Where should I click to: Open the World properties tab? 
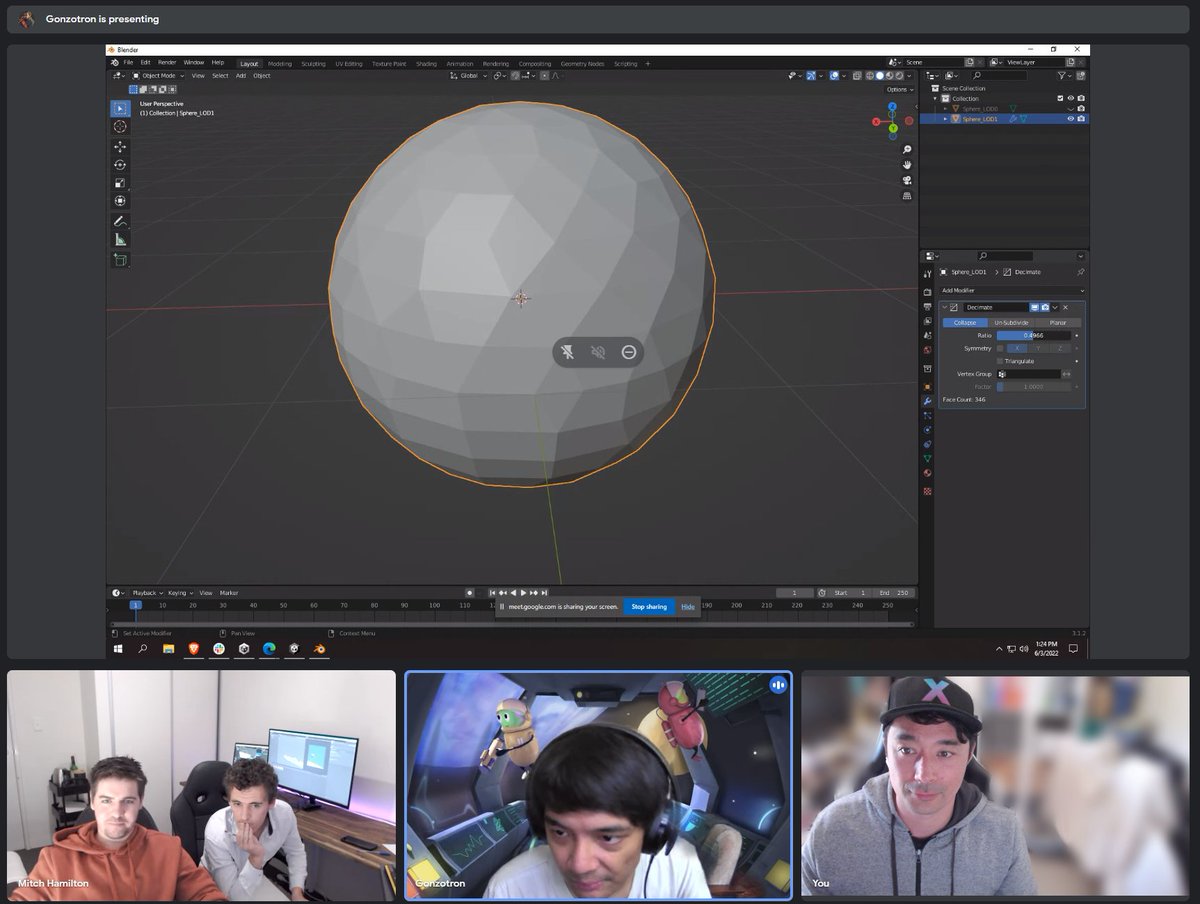click(927, 350)
